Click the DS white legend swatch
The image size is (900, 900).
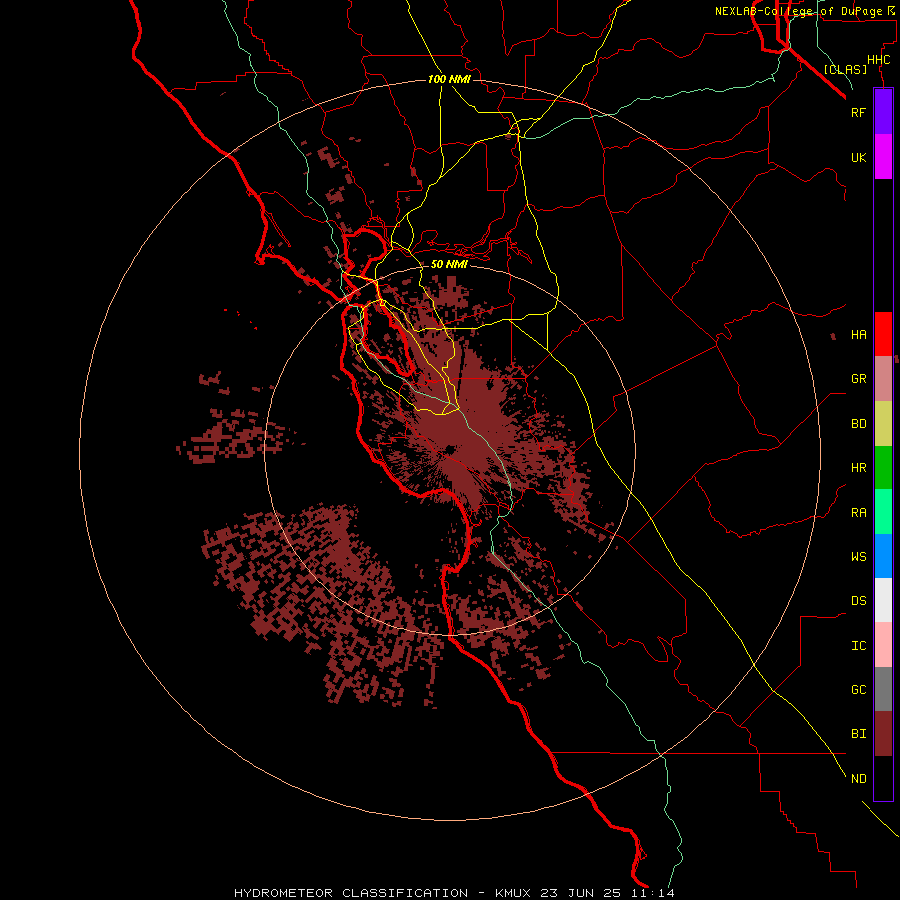pos(883,600)
